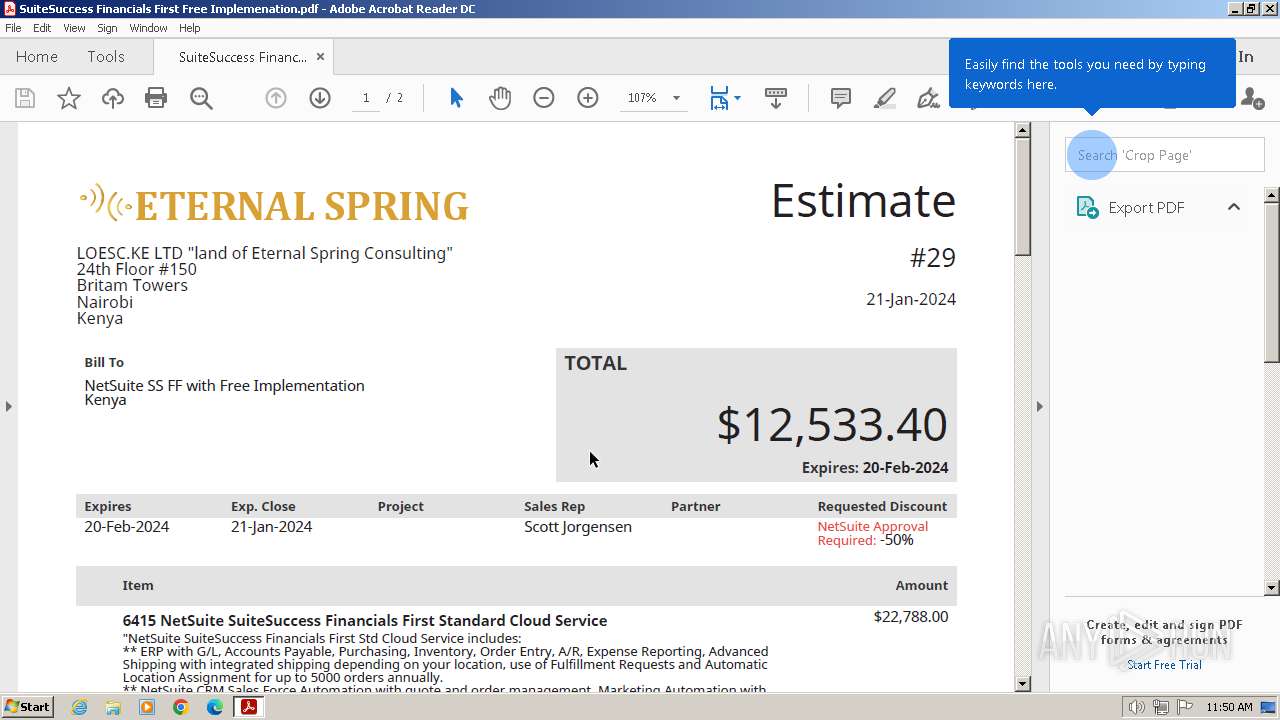1280x720 pixels.
Task: Open the fit page options dropdown
Action: (737, 98)
